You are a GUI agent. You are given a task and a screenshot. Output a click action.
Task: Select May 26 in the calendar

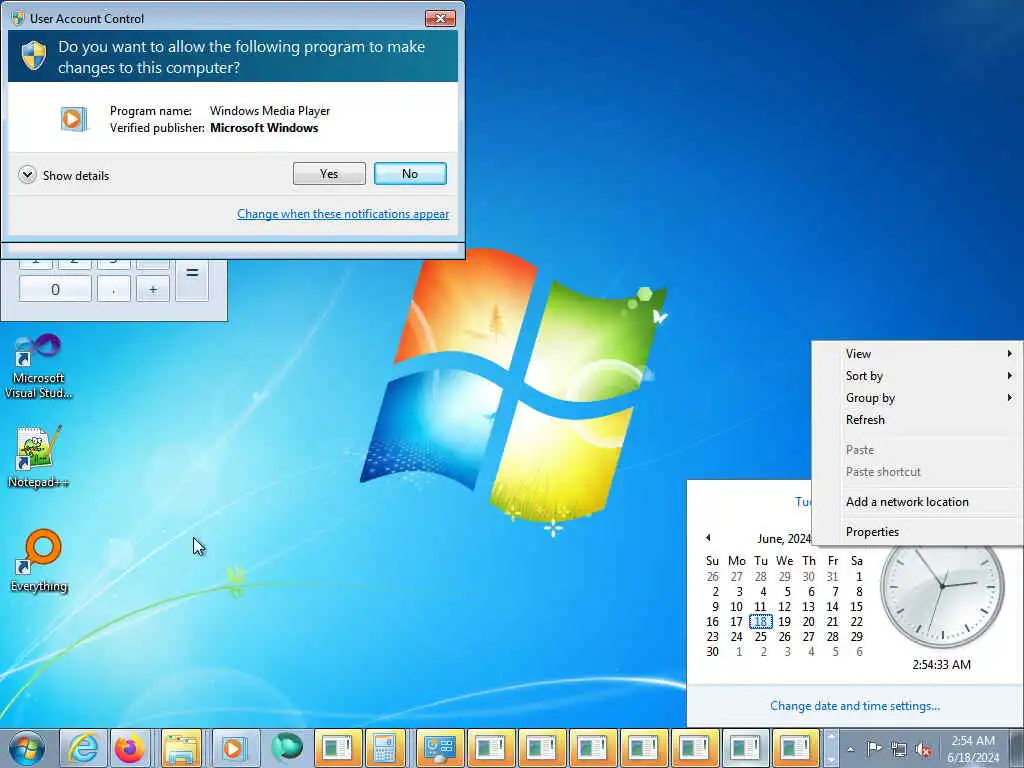pyautogui.click(x=712, y=577)
